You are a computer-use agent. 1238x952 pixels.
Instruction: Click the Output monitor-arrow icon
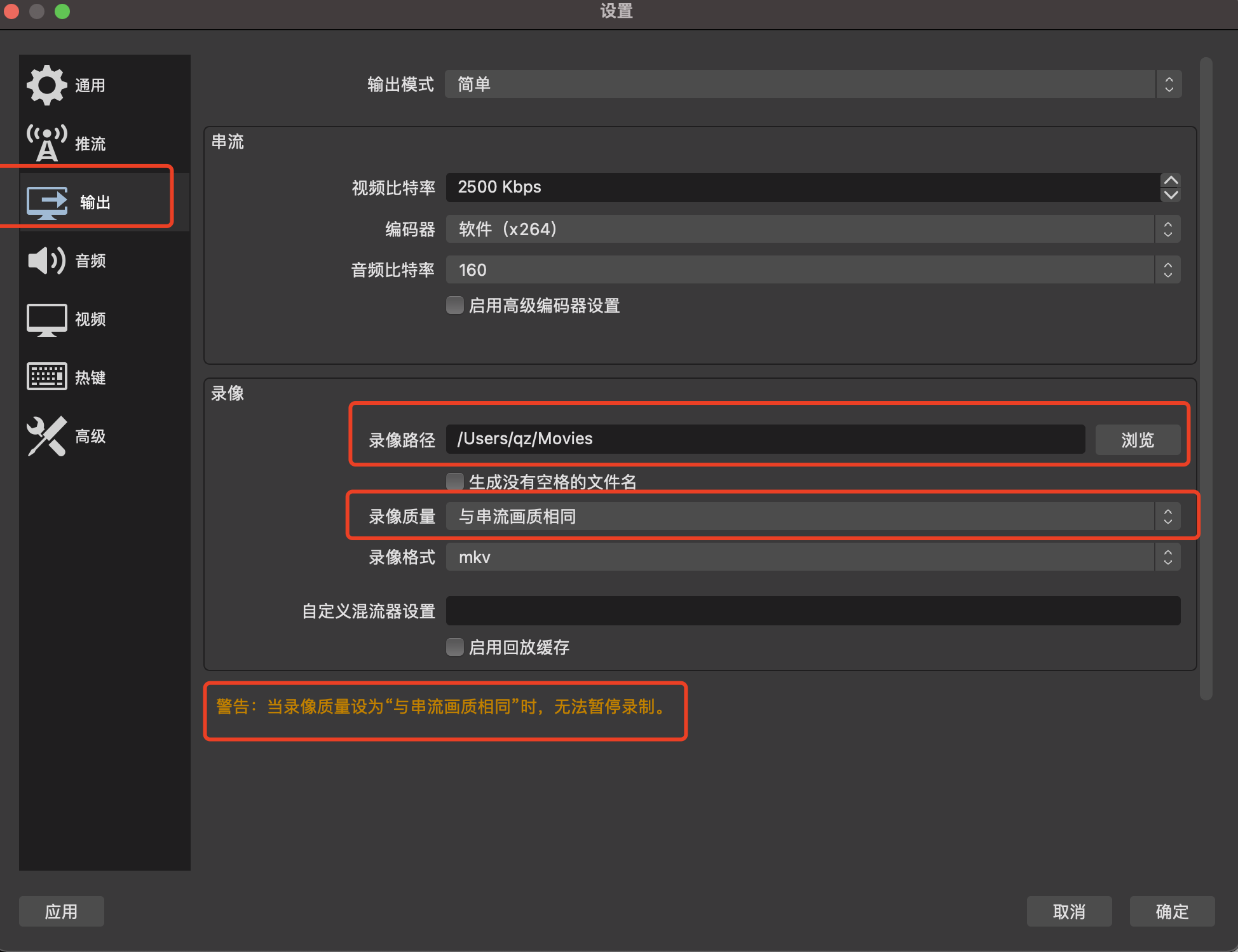coord(47,202)
